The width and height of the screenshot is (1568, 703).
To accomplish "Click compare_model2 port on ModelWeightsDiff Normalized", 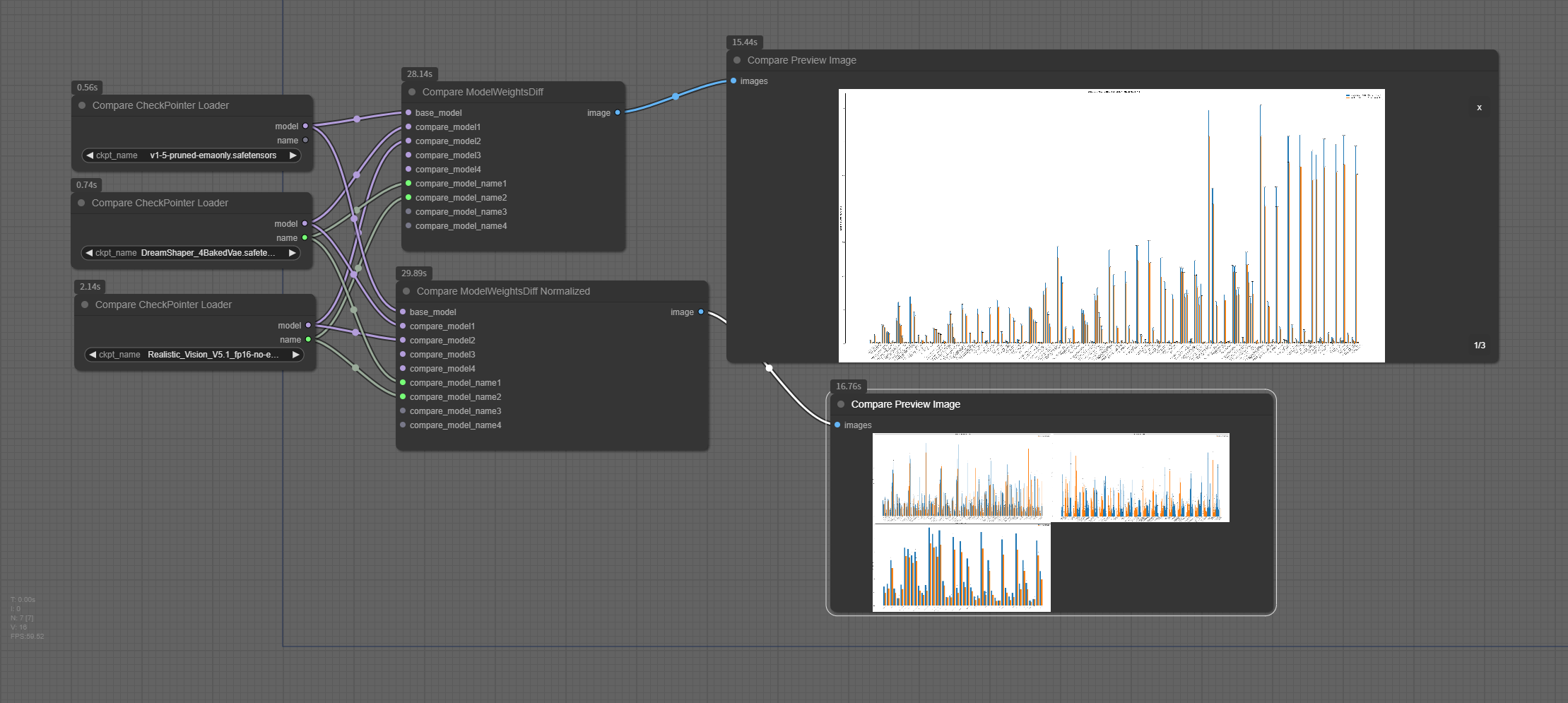I will tap(403, 340).
